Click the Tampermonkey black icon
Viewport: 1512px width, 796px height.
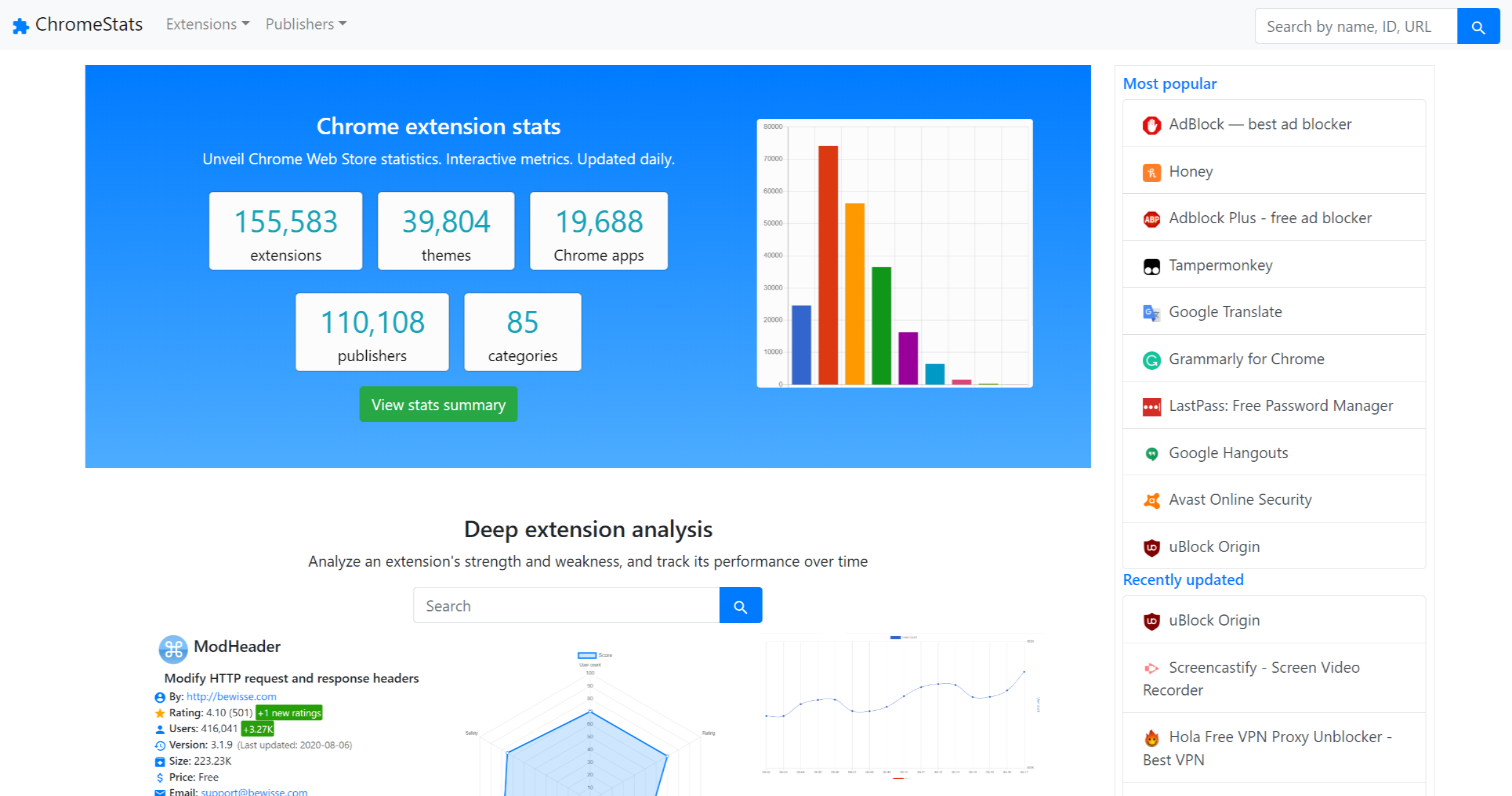[1151, 266]
